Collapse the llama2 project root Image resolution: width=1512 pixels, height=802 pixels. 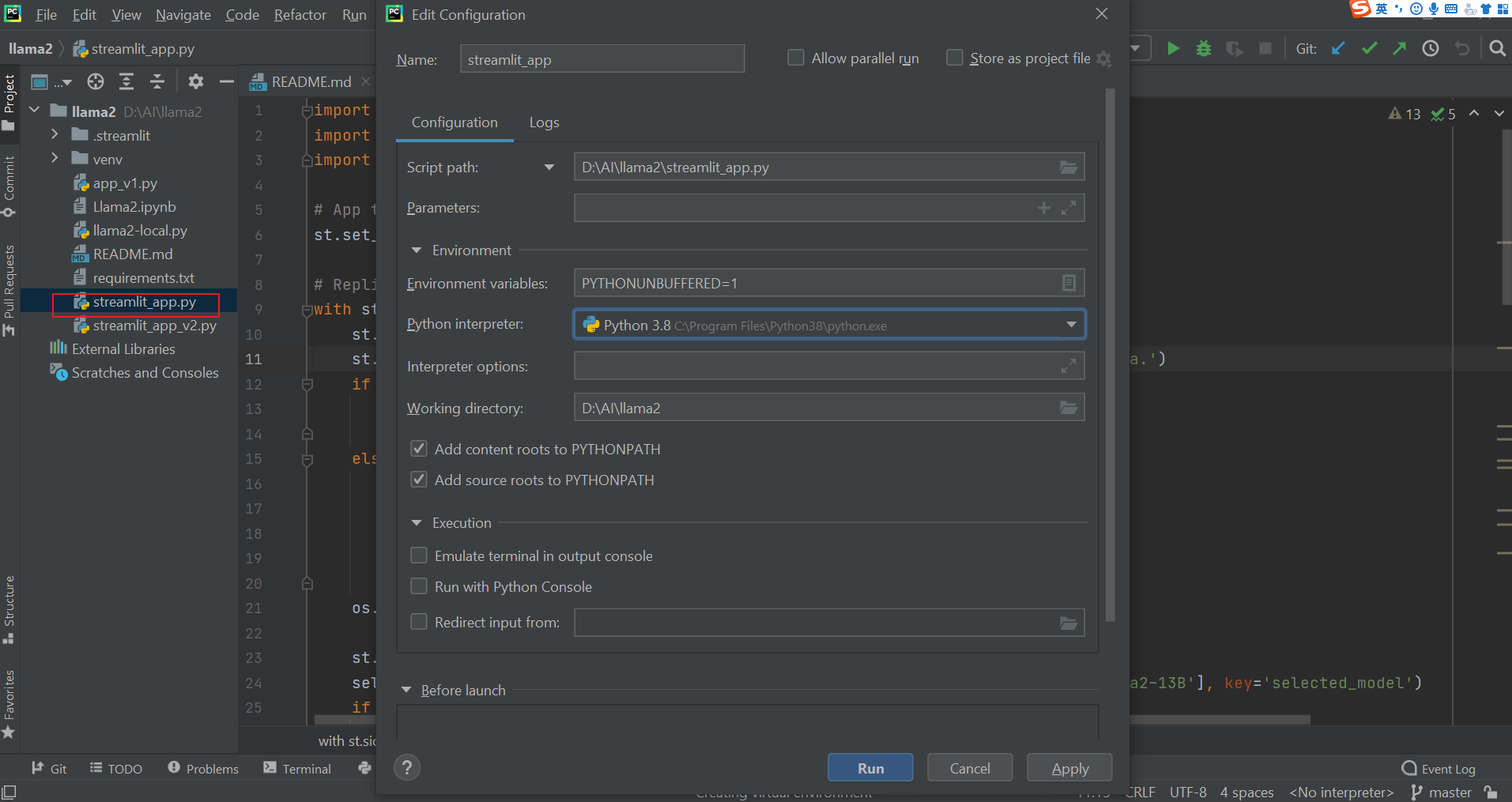pos(34,111)
